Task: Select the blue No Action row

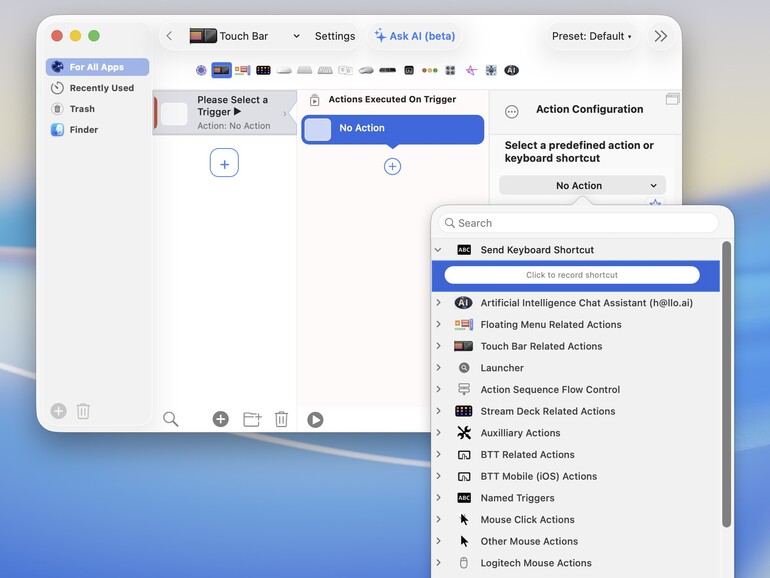Action: (392, 130)
